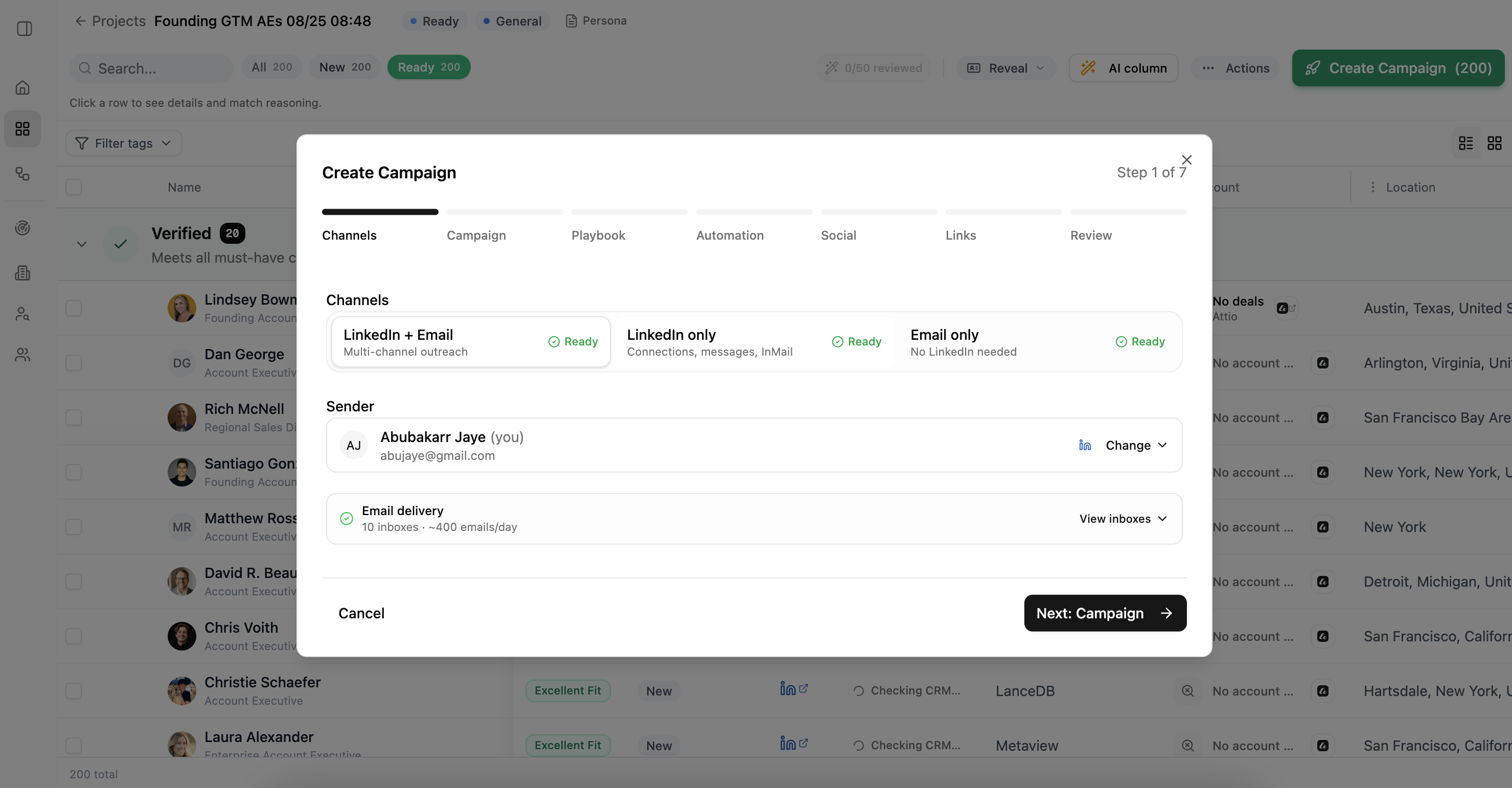Close the Create Campaign dialog

pos(1186,159)
